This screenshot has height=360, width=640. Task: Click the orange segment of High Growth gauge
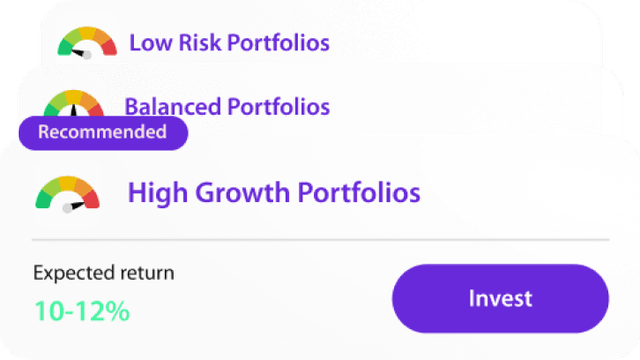point(84,187)
